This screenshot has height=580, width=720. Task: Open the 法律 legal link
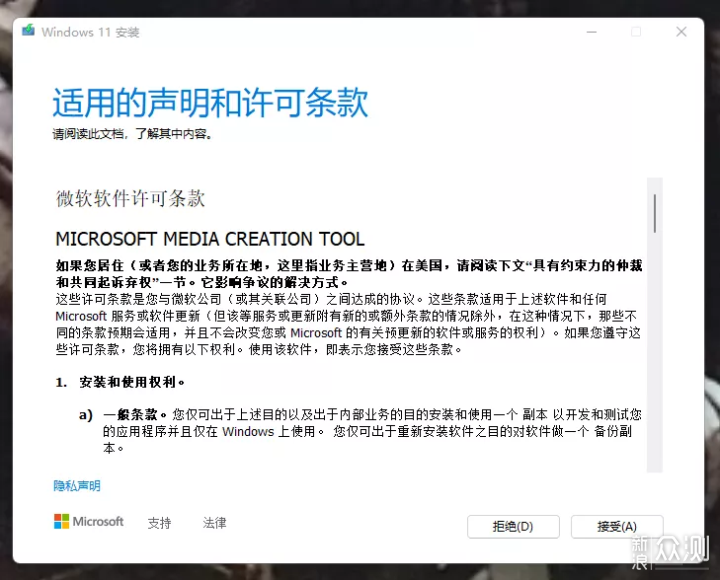[x=214, y=523]
